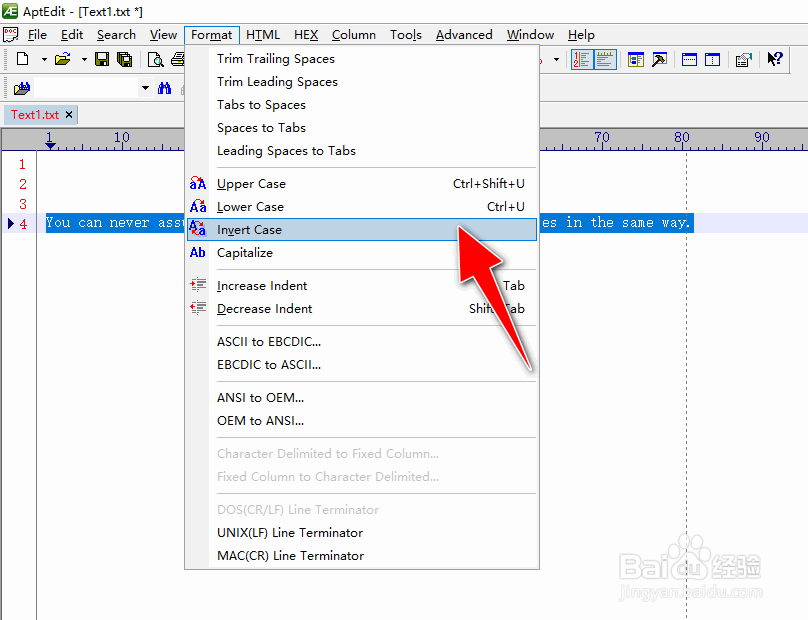Choose Upper Case from Format menu

pyautogui.click(x=362, y=183)
